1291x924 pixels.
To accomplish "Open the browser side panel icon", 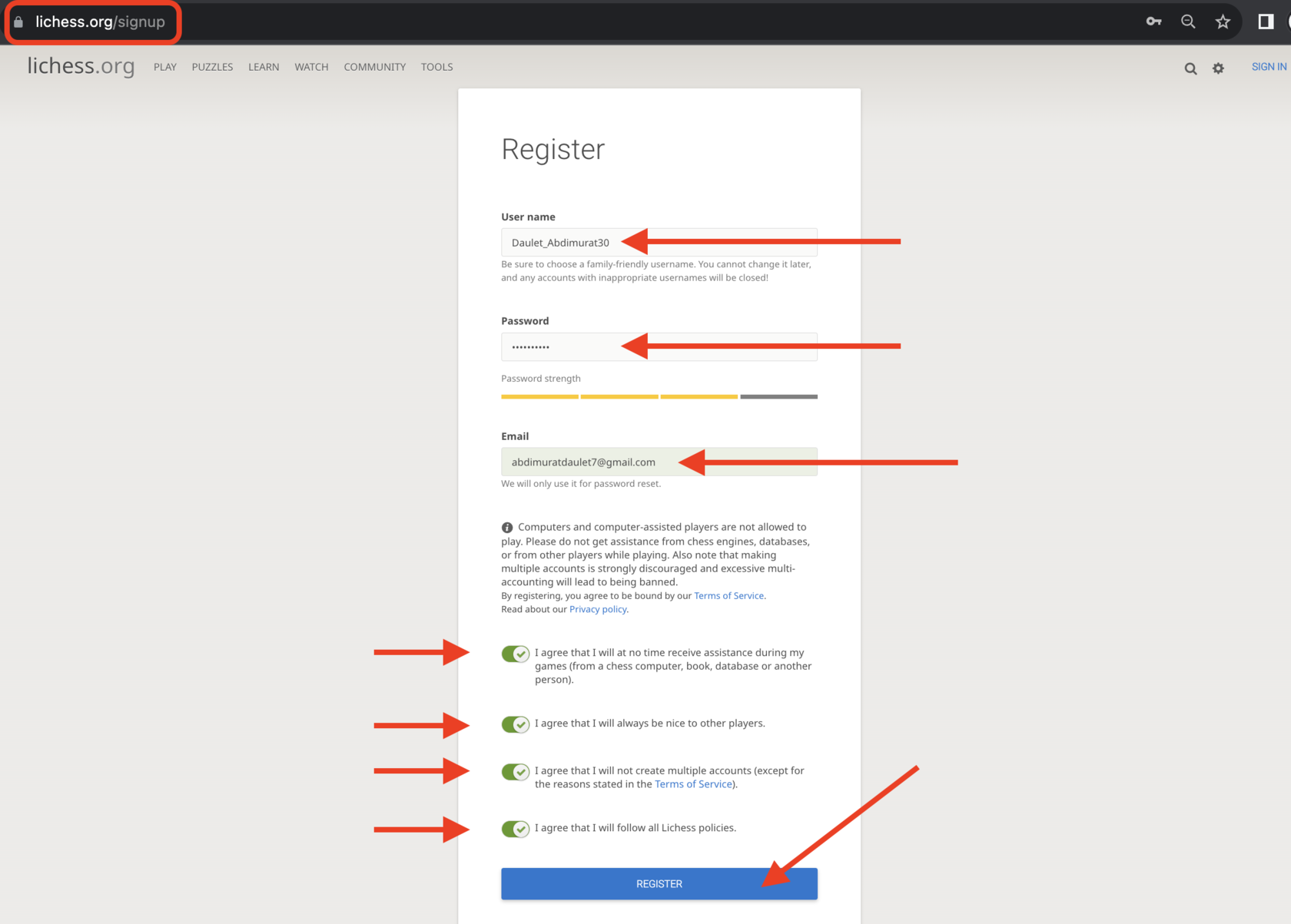I will pos(1266,22).
